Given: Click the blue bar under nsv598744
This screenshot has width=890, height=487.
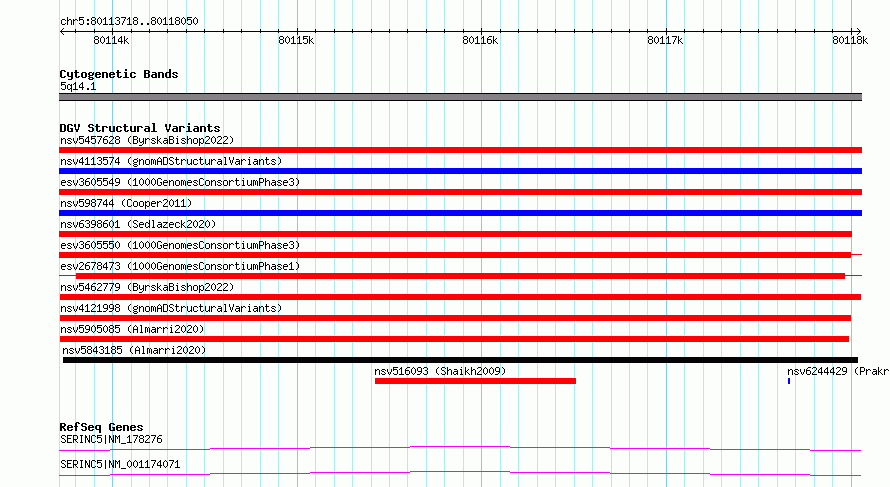Looking at the screenshot, I should (460, 213).
